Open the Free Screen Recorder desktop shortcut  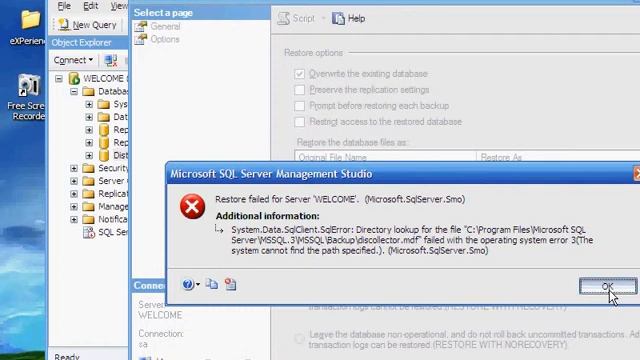pos(28,85)
